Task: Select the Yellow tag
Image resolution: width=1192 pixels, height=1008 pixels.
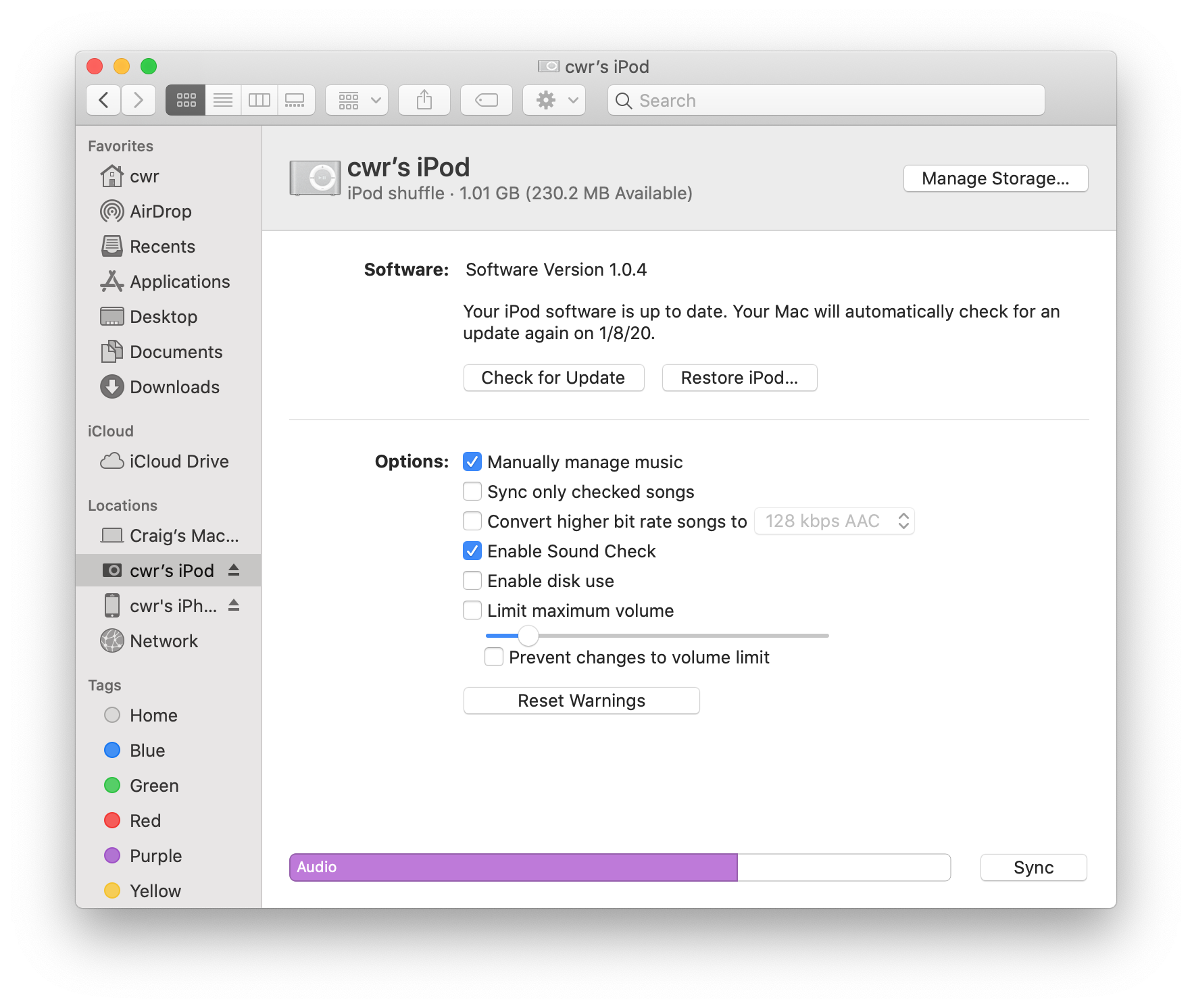Action: (x=168, y=891)
